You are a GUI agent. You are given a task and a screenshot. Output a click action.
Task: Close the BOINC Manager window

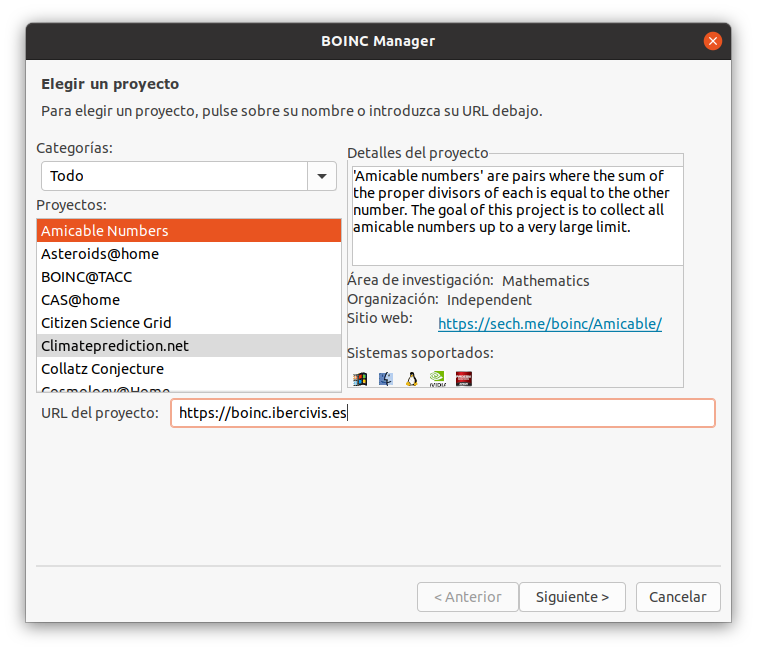(713, 41)
